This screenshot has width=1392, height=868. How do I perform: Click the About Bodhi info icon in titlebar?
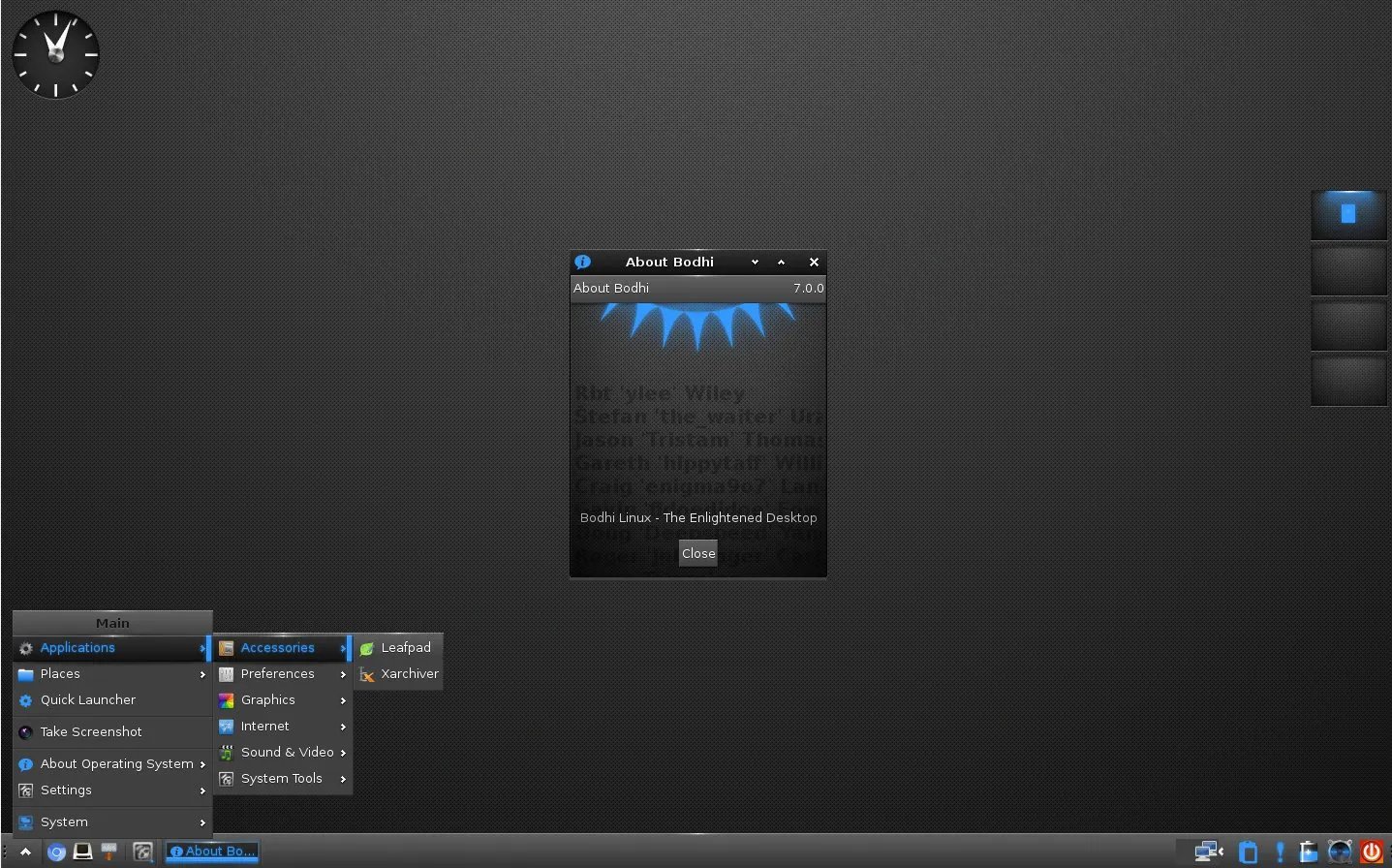click(x=582, y=262)
